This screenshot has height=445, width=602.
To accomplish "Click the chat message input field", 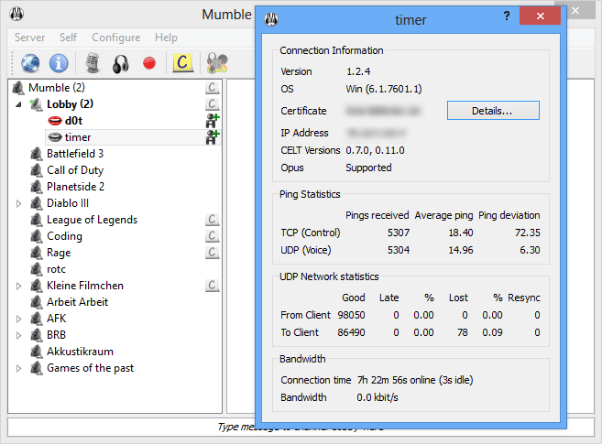I will tap(301, 427).
